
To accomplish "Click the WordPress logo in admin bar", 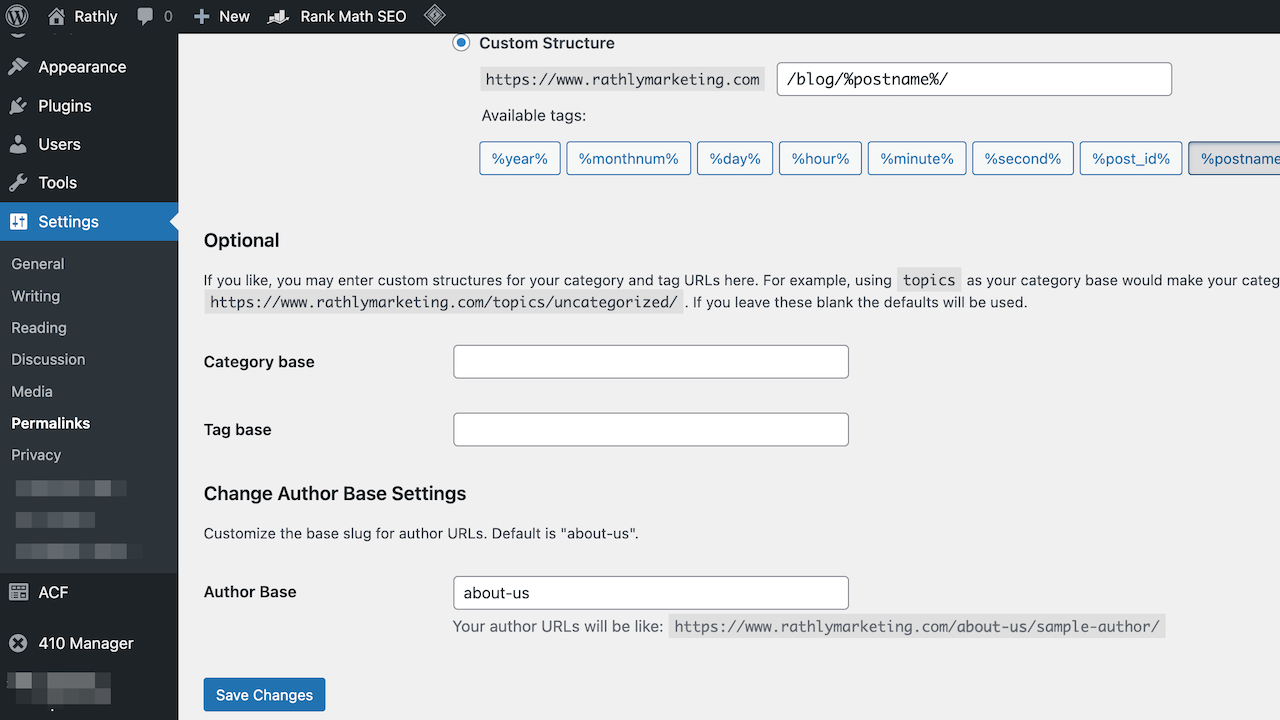I will coord(14,16).
